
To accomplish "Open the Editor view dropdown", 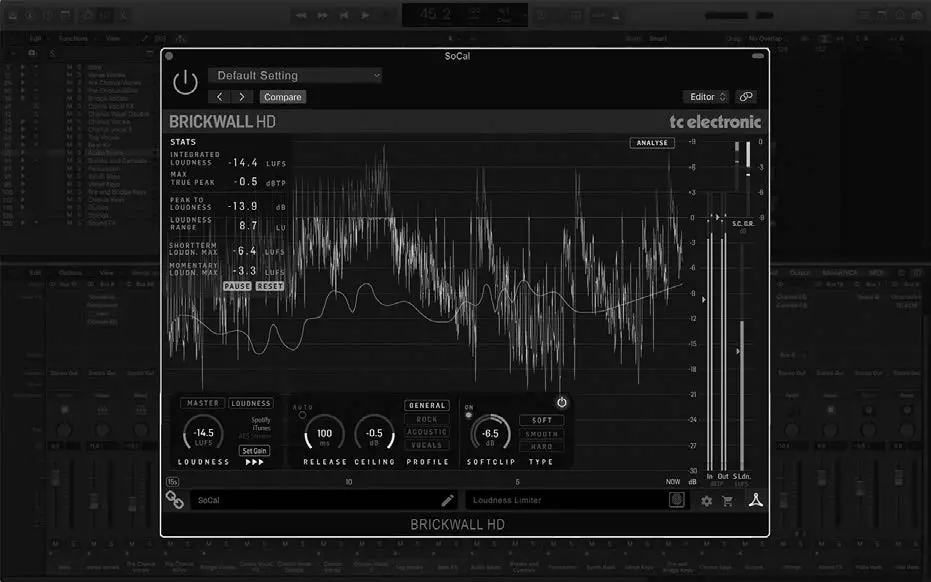I will click(x=707, y=97).
